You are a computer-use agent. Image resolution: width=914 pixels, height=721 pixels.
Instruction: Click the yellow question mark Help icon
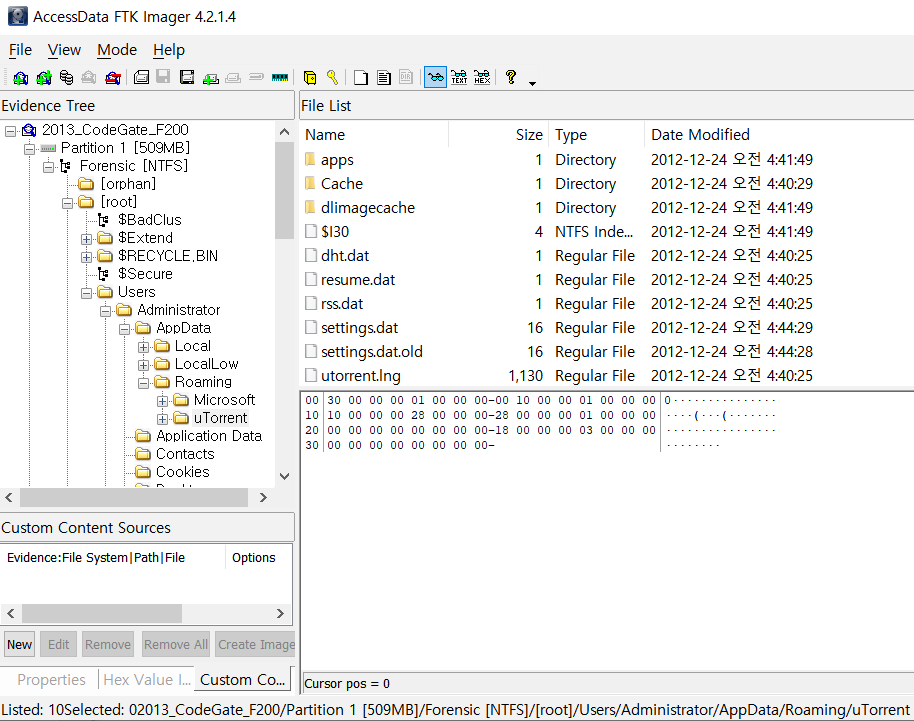point(511,77)
